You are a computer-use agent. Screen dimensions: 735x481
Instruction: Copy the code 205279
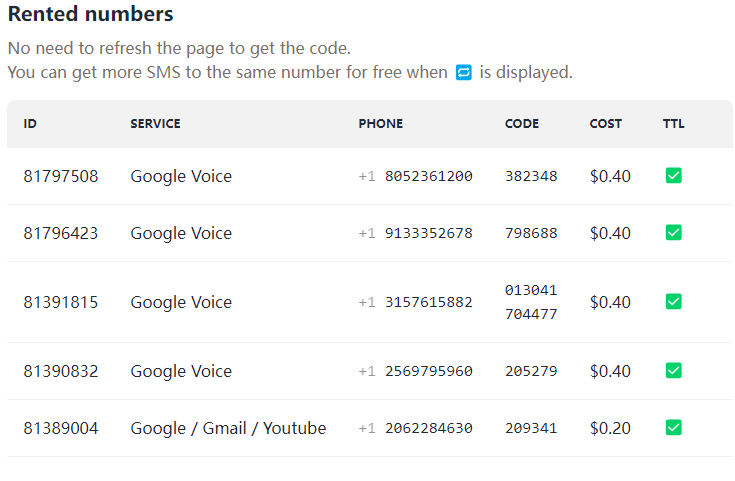531,371
